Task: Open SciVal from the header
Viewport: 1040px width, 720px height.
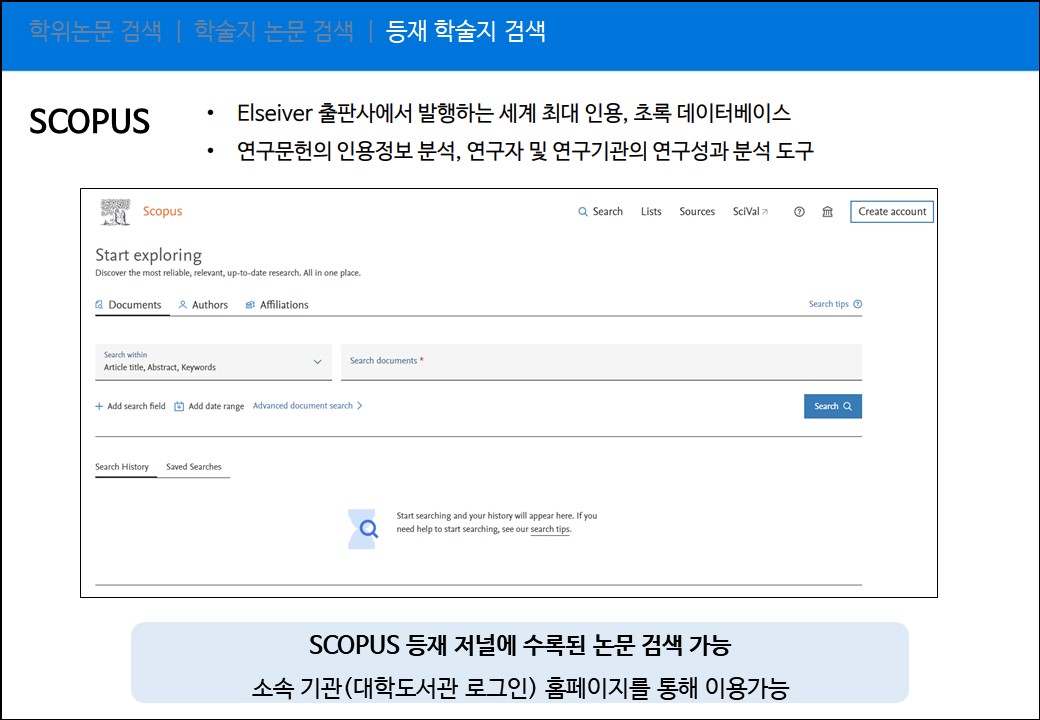Action: click(x=750, y=211)
